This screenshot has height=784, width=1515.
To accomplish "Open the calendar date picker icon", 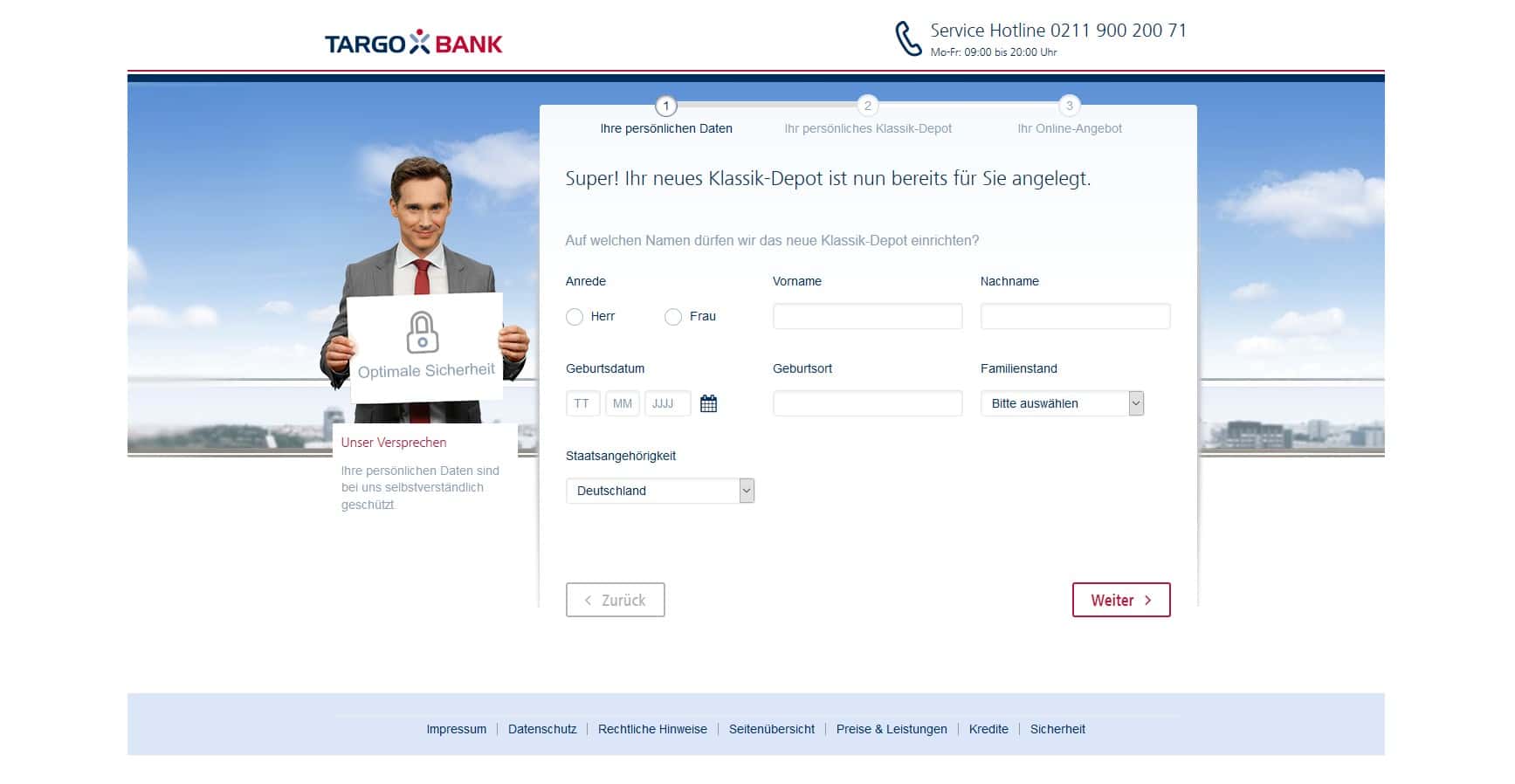I will (x=708, y=403).
